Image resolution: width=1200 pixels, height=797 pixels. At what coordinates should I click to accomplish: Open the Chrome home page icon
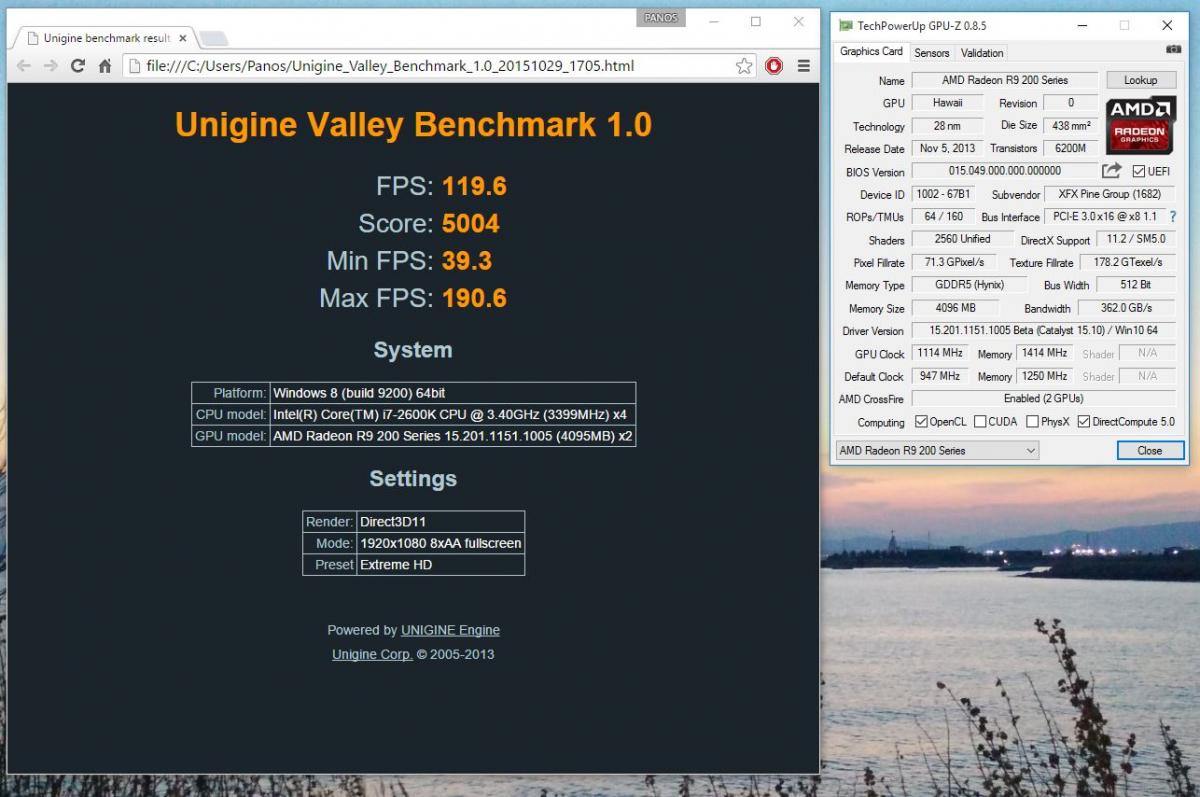pyautogui.click(x=105, y=66)
